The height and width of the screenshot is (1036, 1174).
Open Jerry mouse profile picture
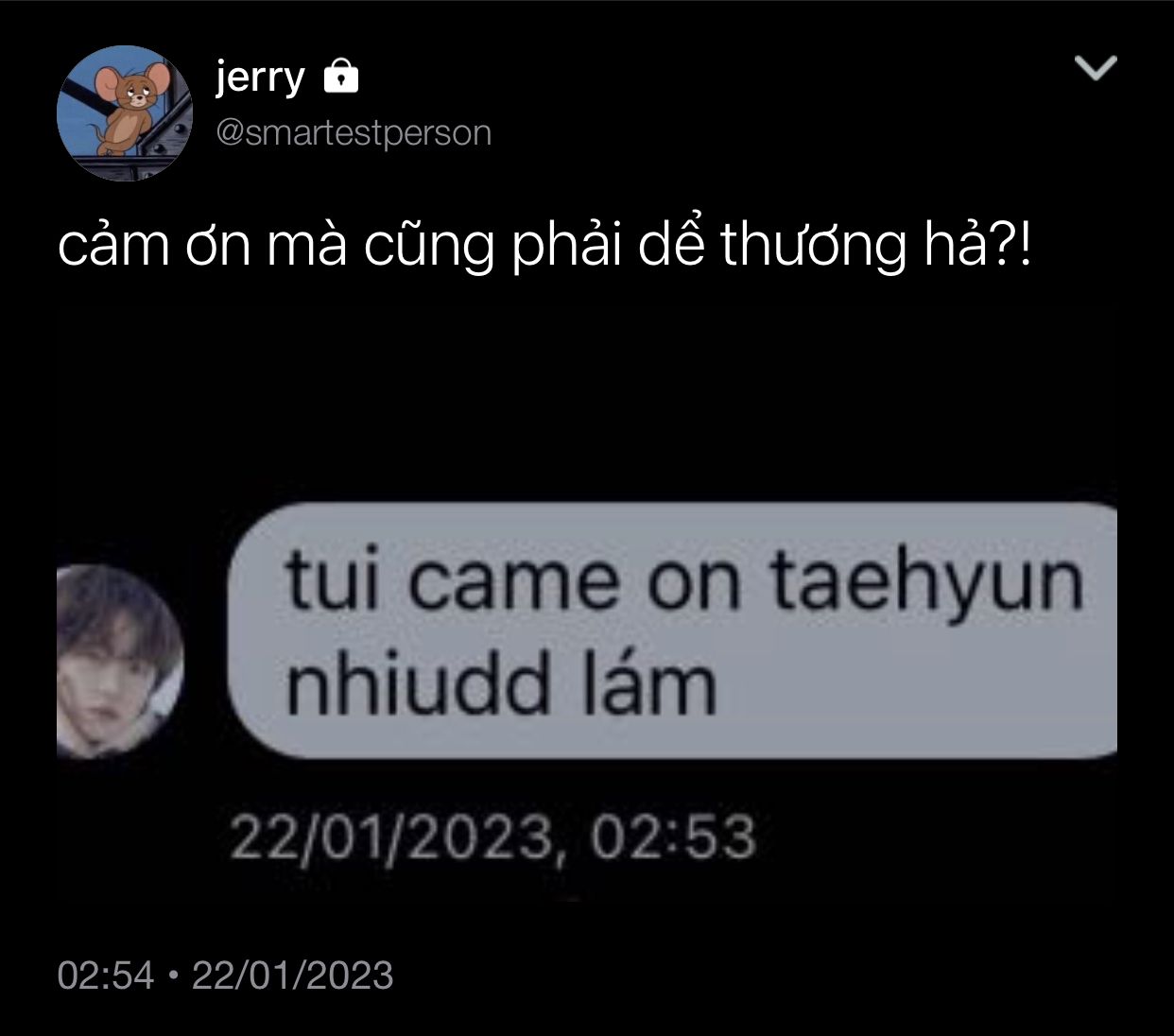tap(124, 113)
